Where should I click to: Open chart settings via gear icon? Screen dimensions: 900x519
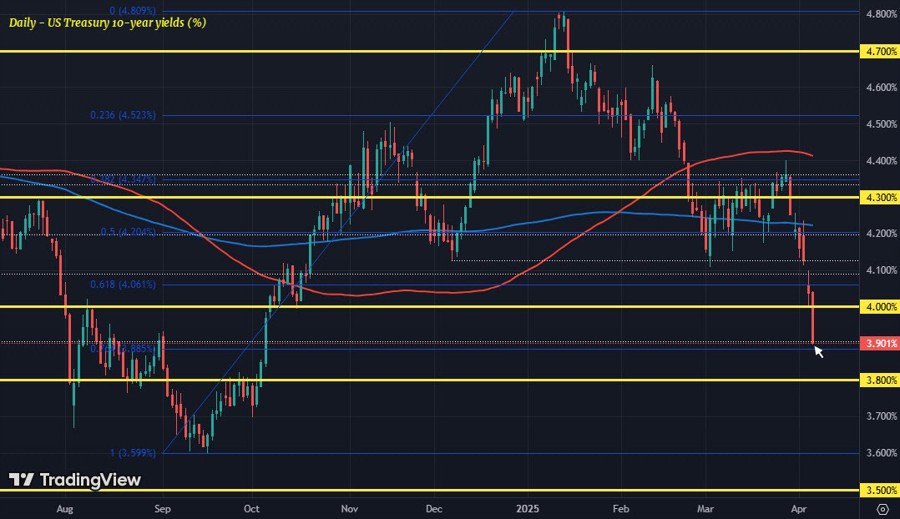881,509
